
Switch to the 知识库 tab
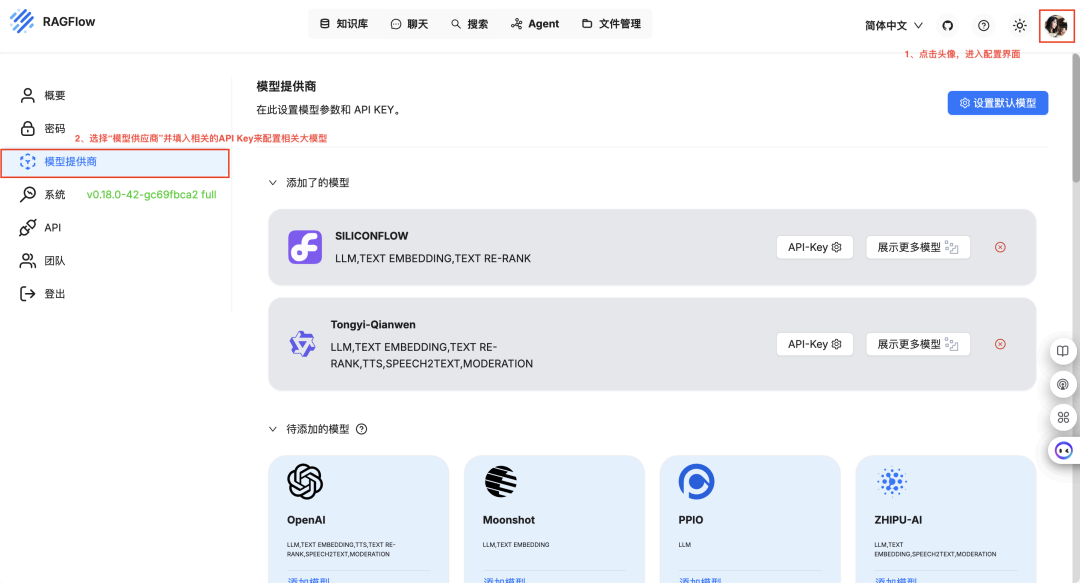pyautogui.click(x=344, y=24)
